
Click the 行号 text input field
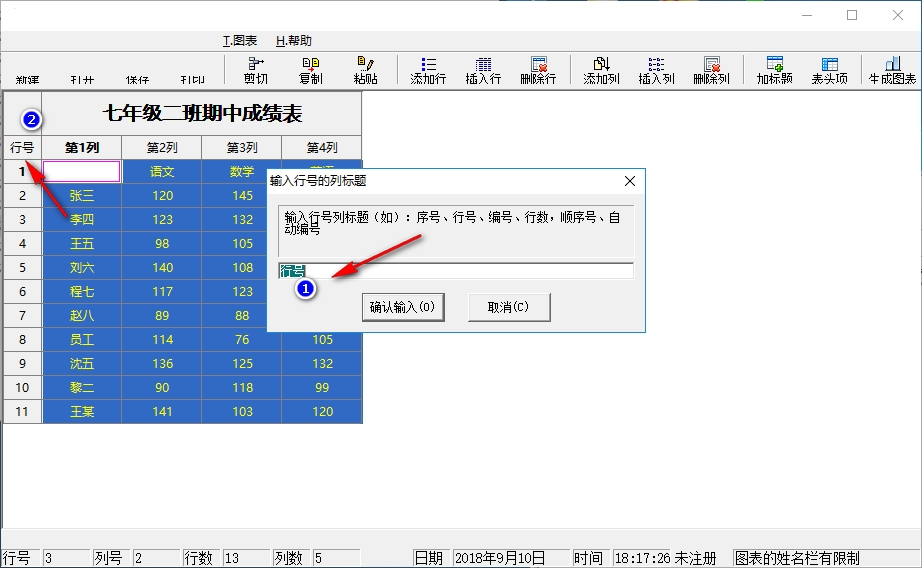tap(455, 271)
